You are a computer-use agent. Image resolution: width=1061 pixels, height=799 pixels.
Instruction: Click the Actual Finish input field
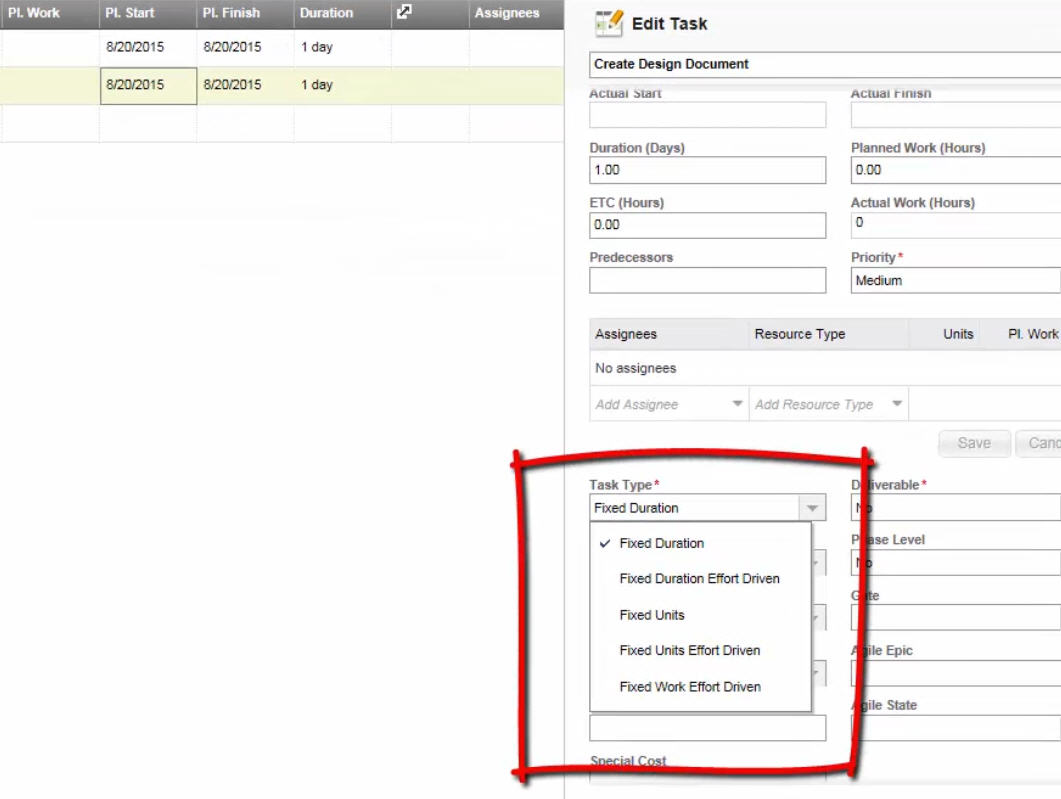click(955, 115)
